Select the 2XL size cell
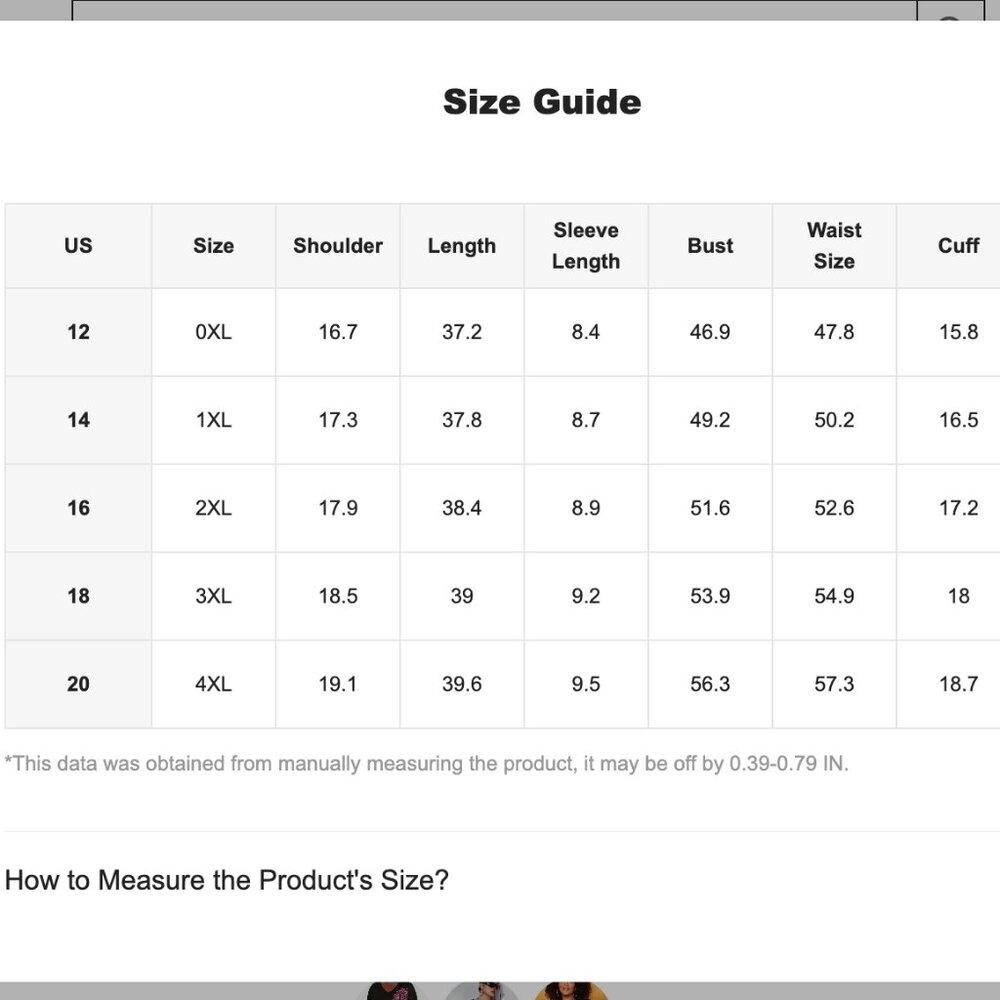Image resolution: width=1000 pixels, height=1000 pixels. pyautogui.click(x=213, y=508)
